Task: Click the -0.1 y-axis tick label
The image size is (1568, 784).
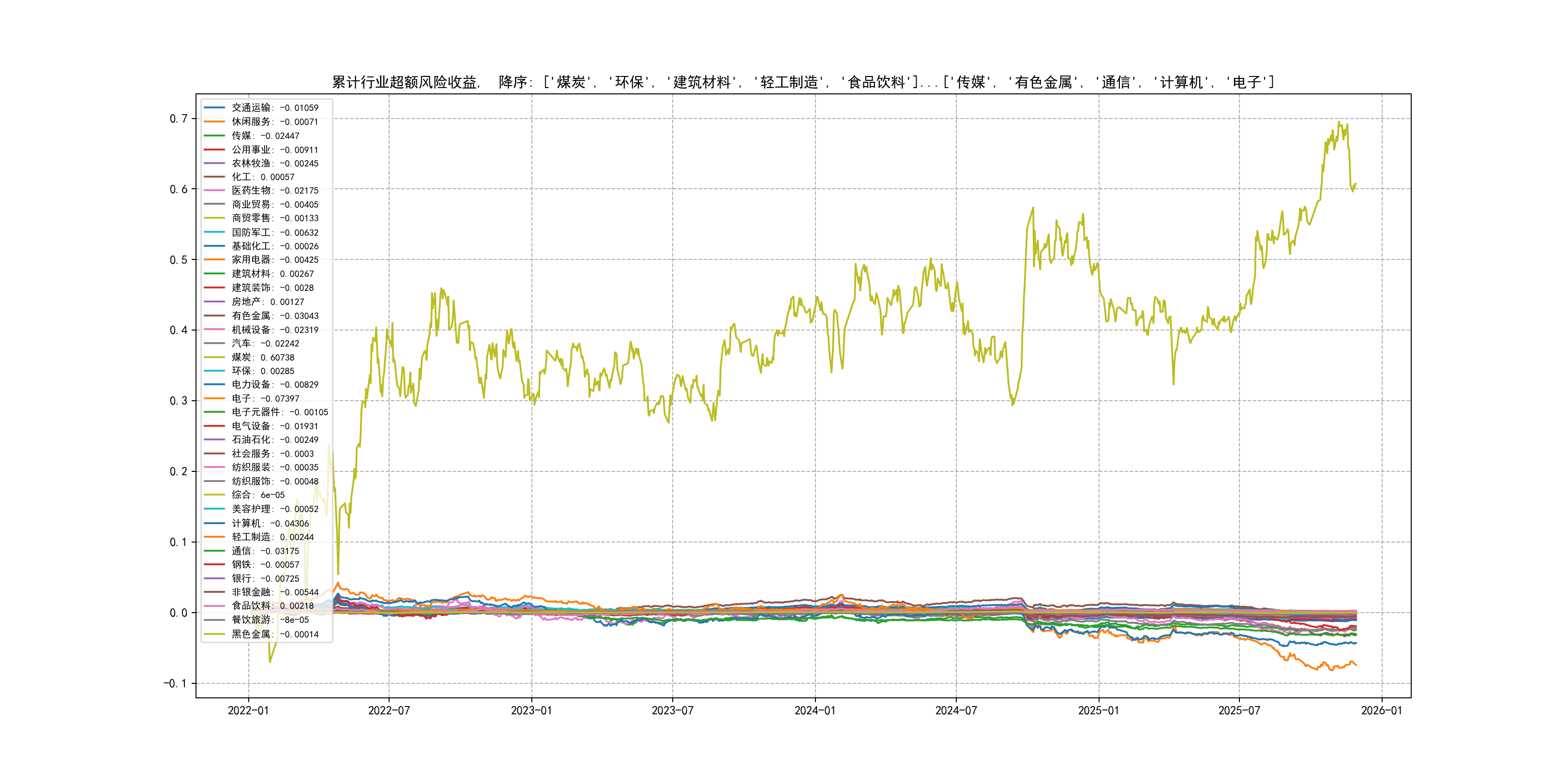Action: click(175, 683)
